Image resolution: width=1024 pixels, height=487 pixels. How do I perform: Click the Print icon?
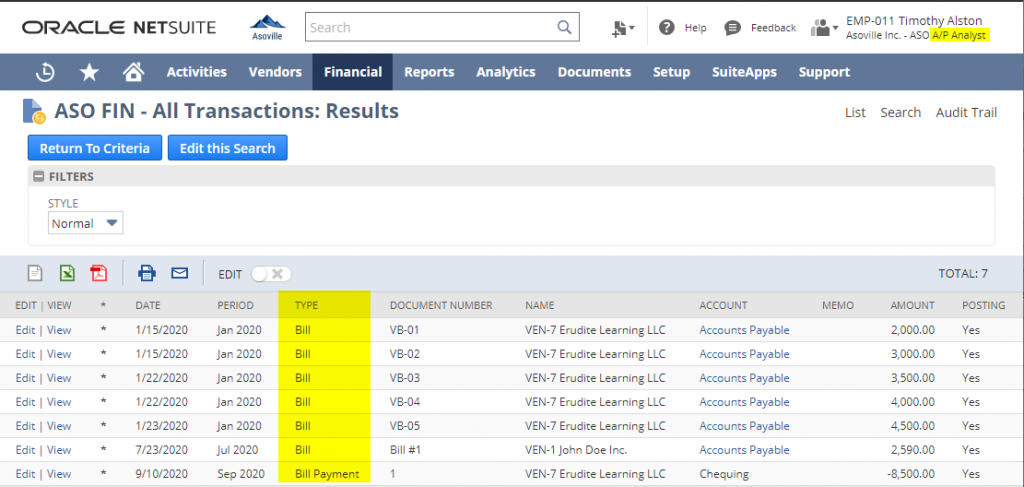click(147, 273)
